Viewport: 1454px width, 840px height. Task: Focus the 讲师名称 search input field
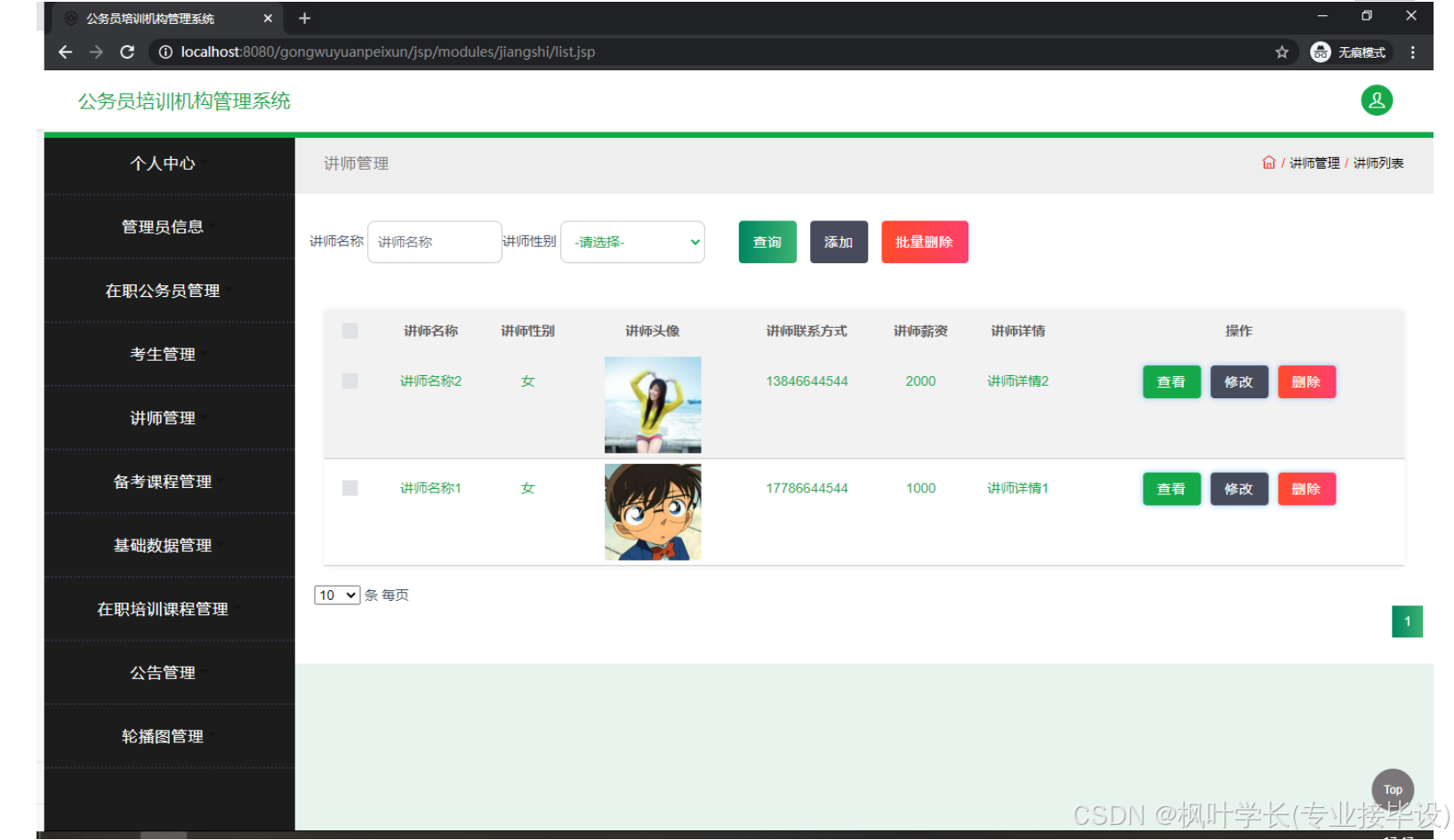434,242
